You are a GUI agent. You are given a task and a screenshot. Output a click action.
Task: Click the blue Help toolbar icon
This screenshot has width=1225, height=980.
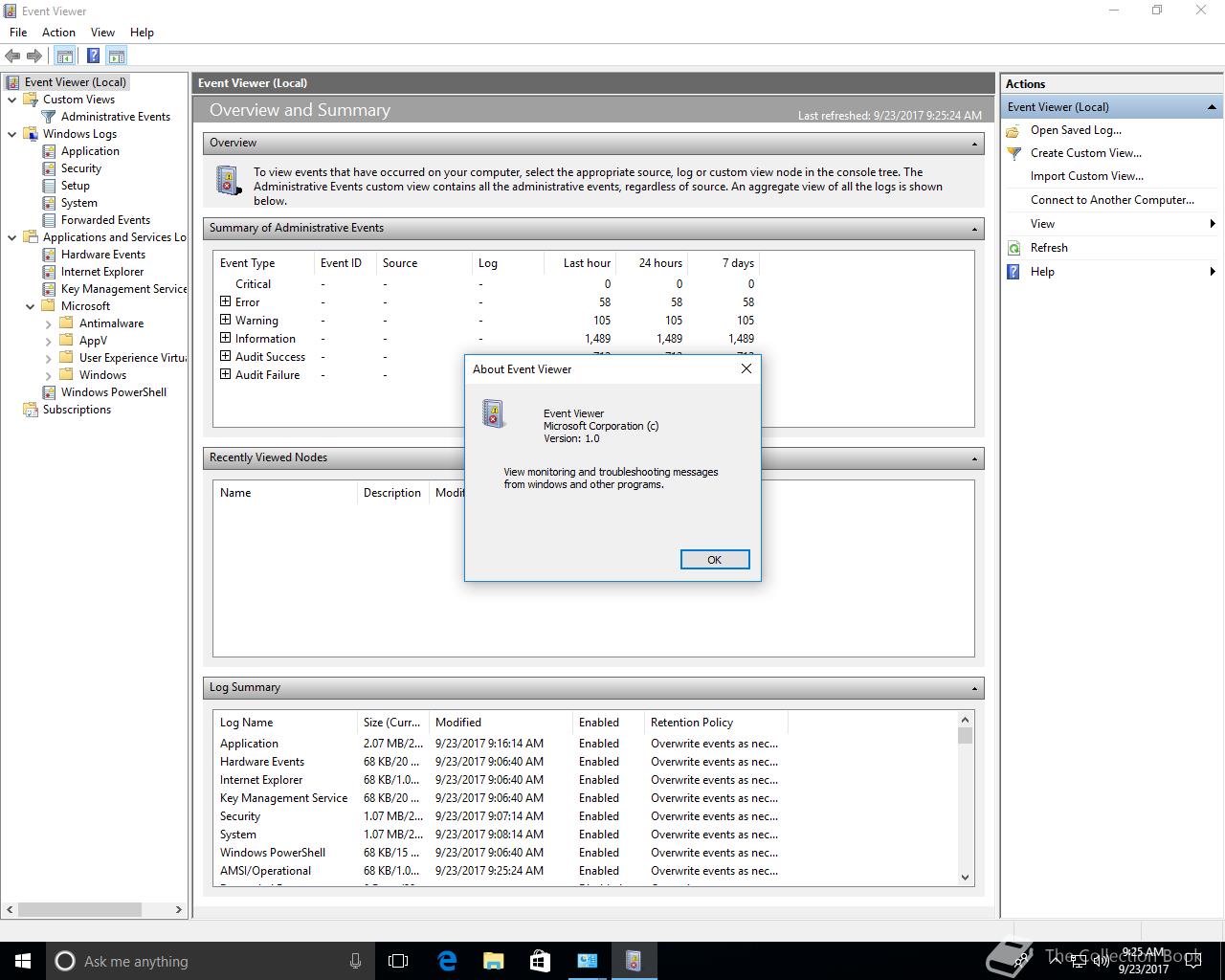[93, 56]
